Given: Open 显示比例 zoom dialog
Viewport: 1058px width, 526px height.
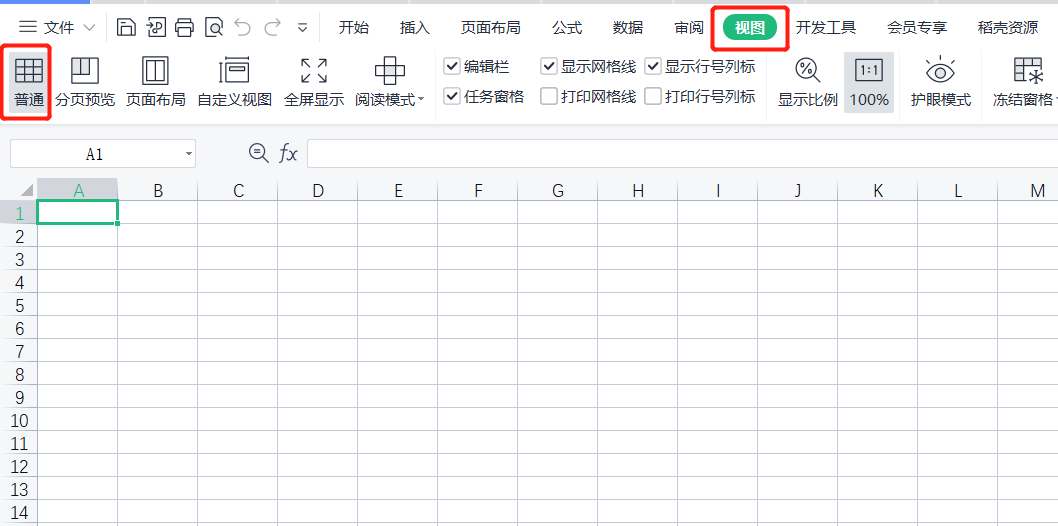Looking at the screenshot, I should [808, 82].
